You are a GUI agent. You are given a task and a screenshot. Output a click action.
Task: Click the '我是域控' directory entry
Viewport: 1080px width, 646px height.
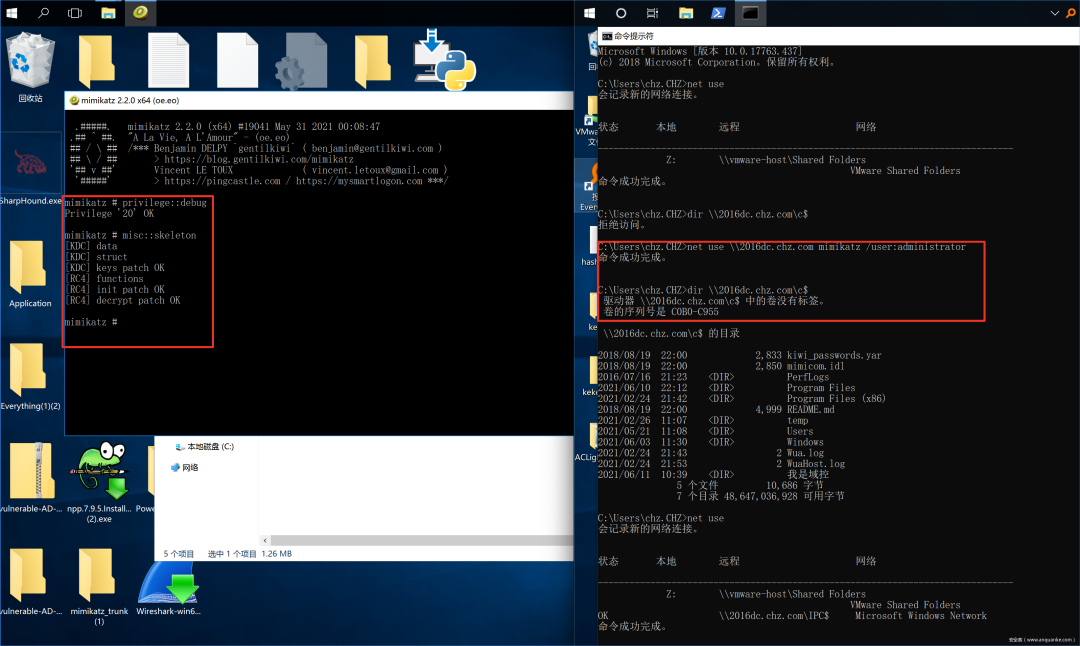click(808, 475)
